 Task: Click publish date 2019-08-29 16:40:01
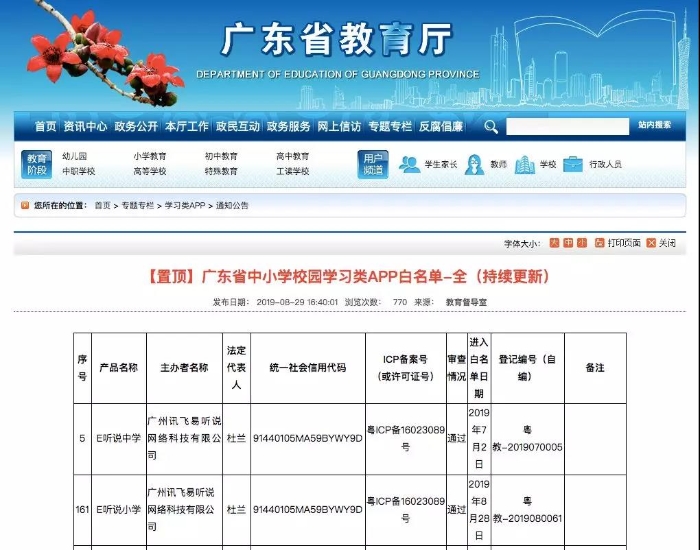pos(297,302)
